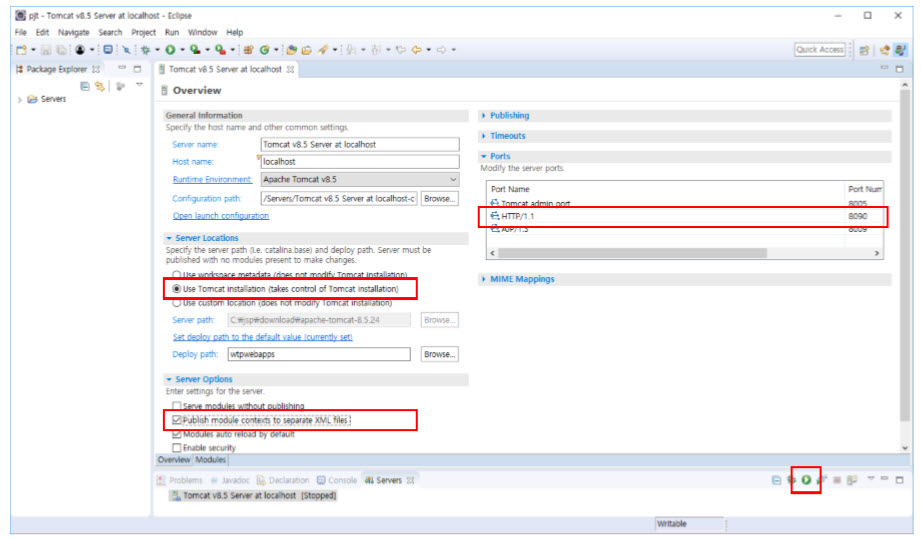Click the Ports table horizontal scrollbar

680,253
